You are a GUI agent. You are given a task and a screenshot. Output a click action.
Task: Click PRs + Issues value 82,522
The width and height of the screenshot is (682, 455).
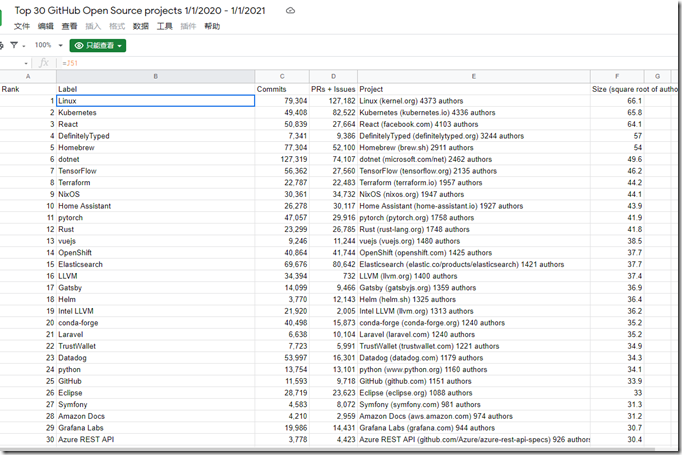[x=334, y=113]
